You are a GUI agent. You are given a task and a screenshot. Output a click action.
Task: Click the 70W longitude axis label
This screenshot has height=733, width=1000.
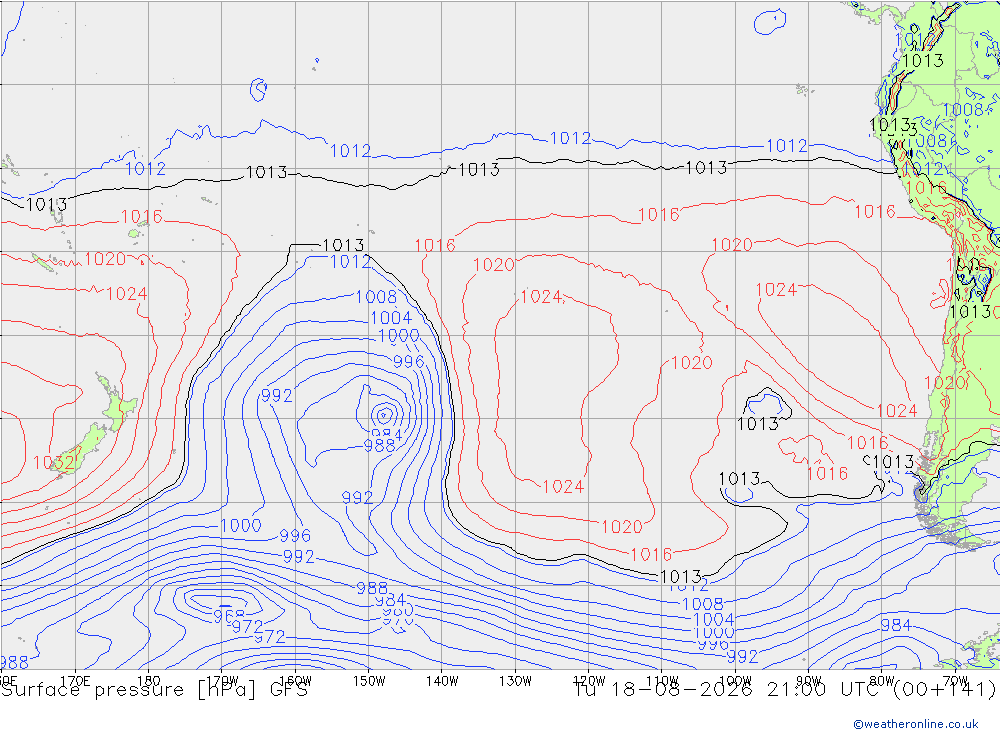point(955,681)
